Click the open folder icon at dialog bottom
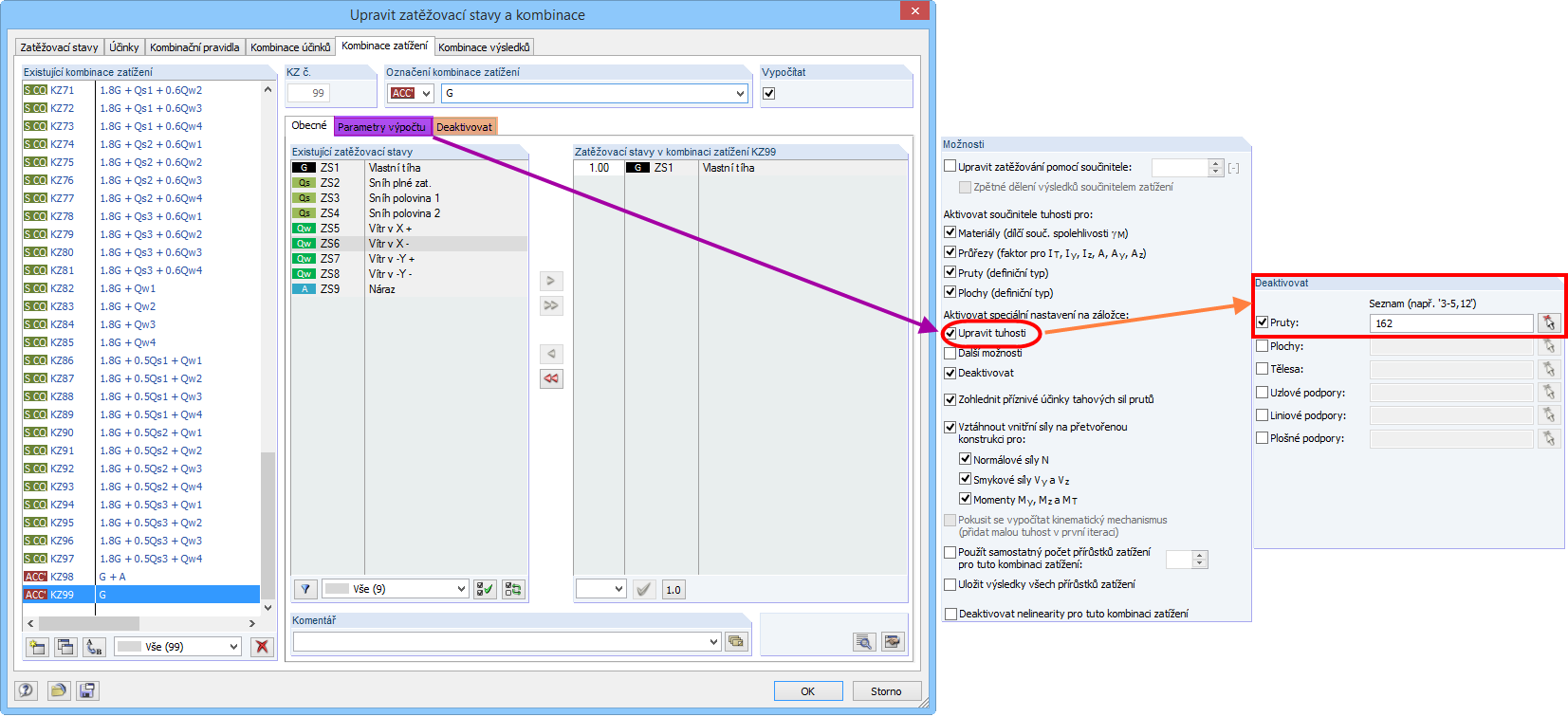The image size is (1568, 717). click(x=59, y=690)
